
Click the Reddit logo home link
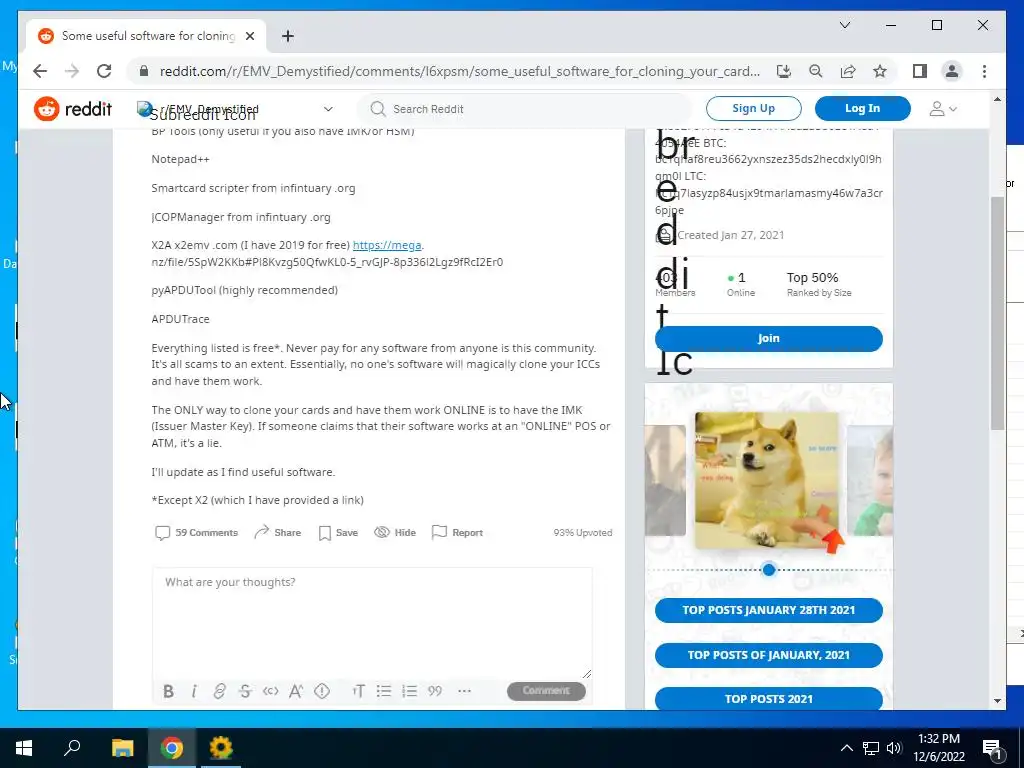tap(72, 109)
